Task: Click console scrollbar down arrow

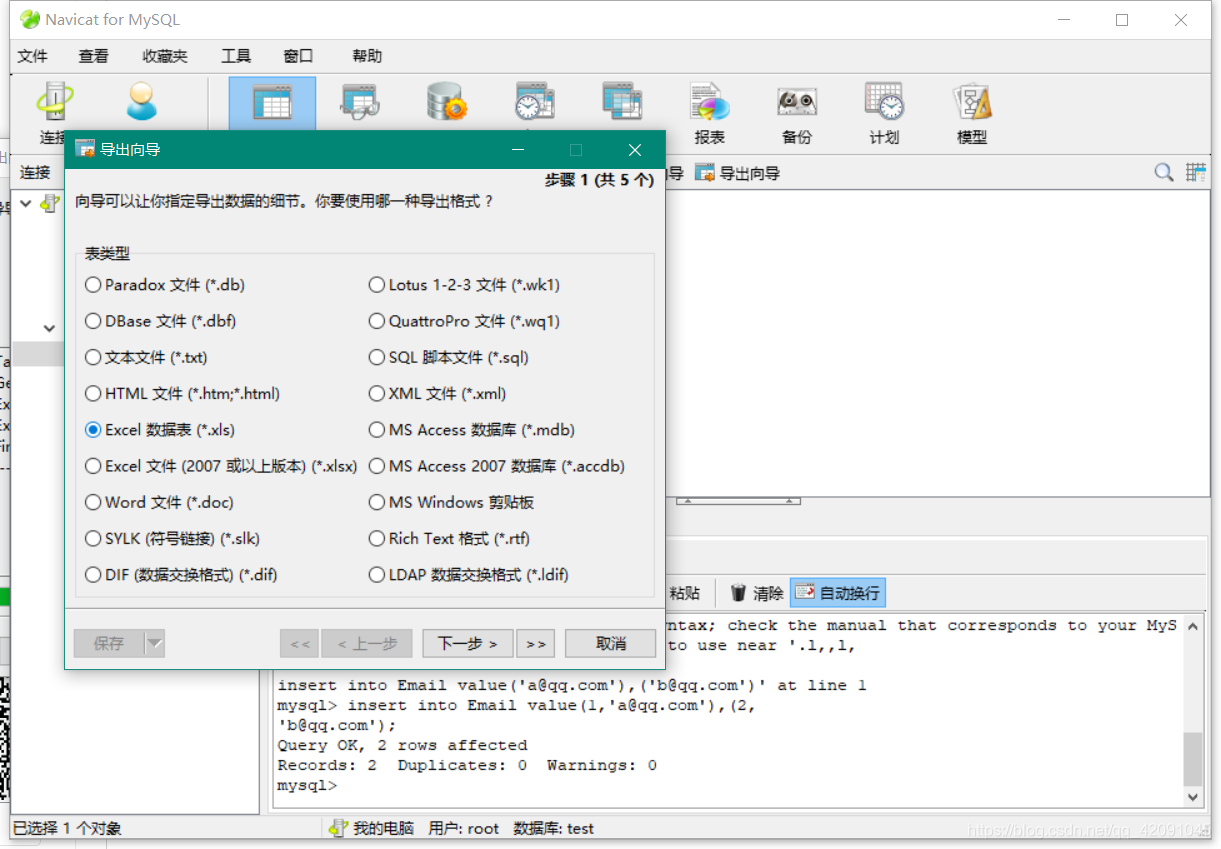Action: [x=1193, y=797]
